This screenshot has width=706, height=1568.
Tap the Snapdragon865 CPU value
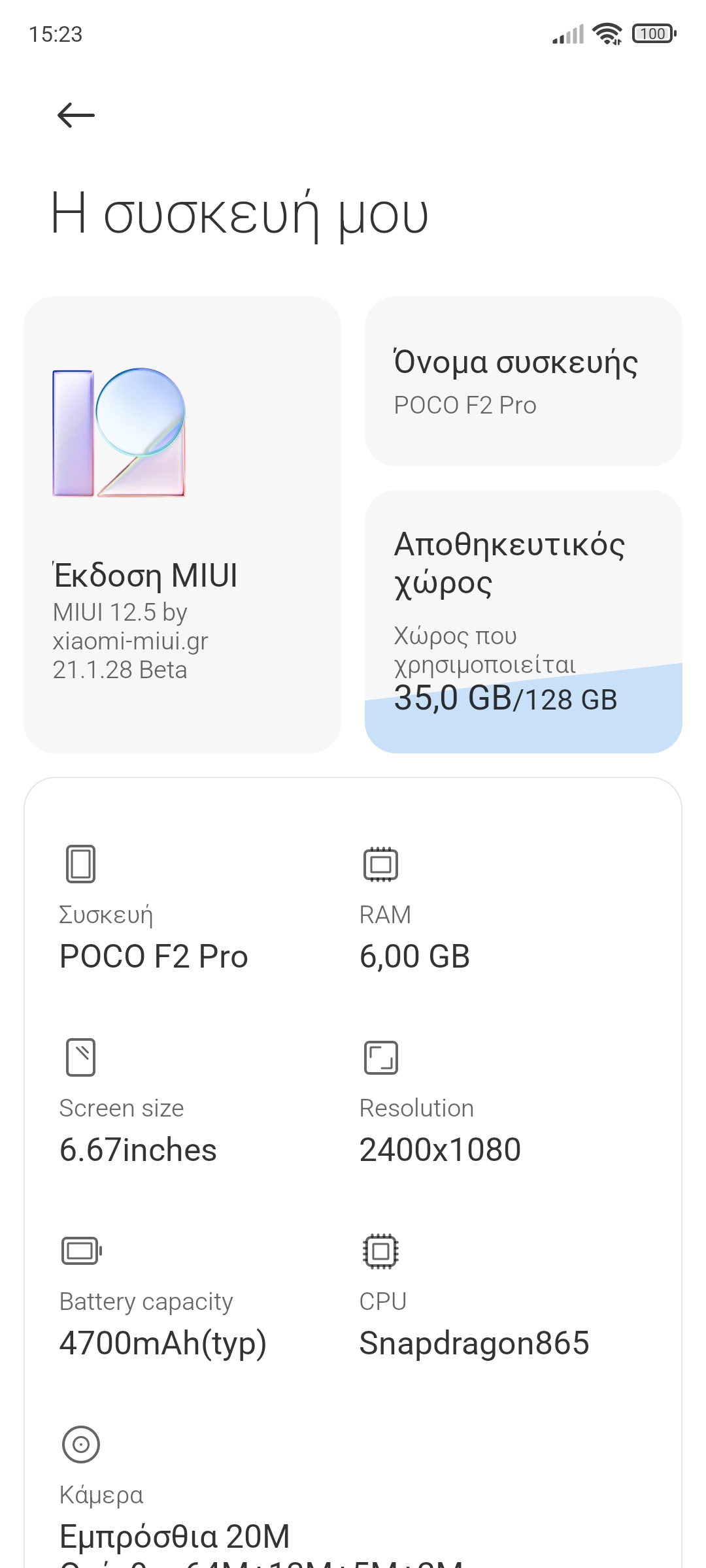pos(474,1343)
